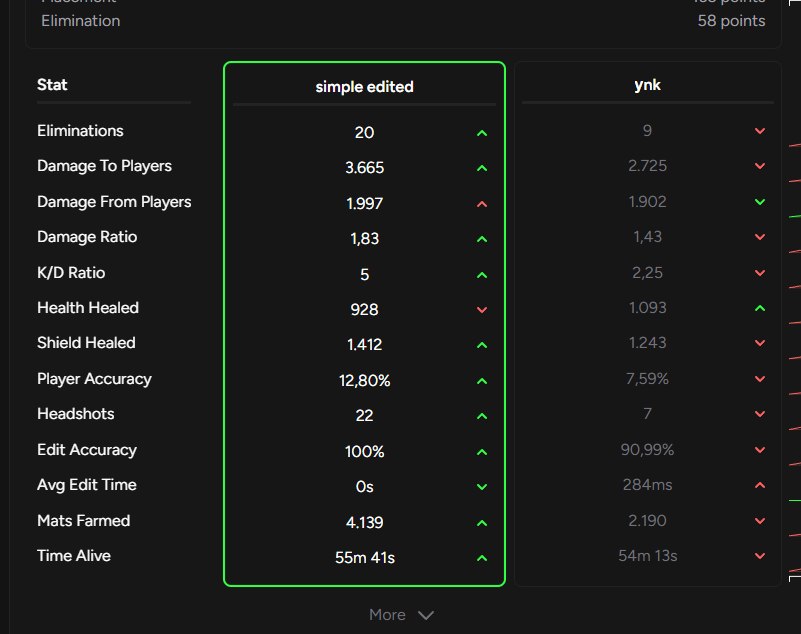
Task: Click the 'Player Accuracy' stat label
Action: click(94, 379)
